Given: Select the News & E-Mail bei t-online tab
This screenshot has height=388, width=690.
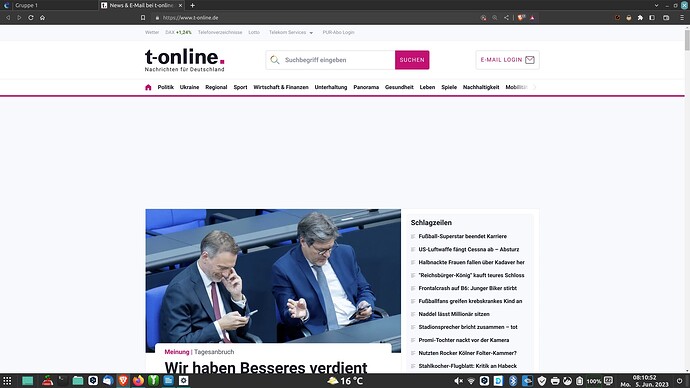Looking at the screenshot, I should click(x=141, y=5).
